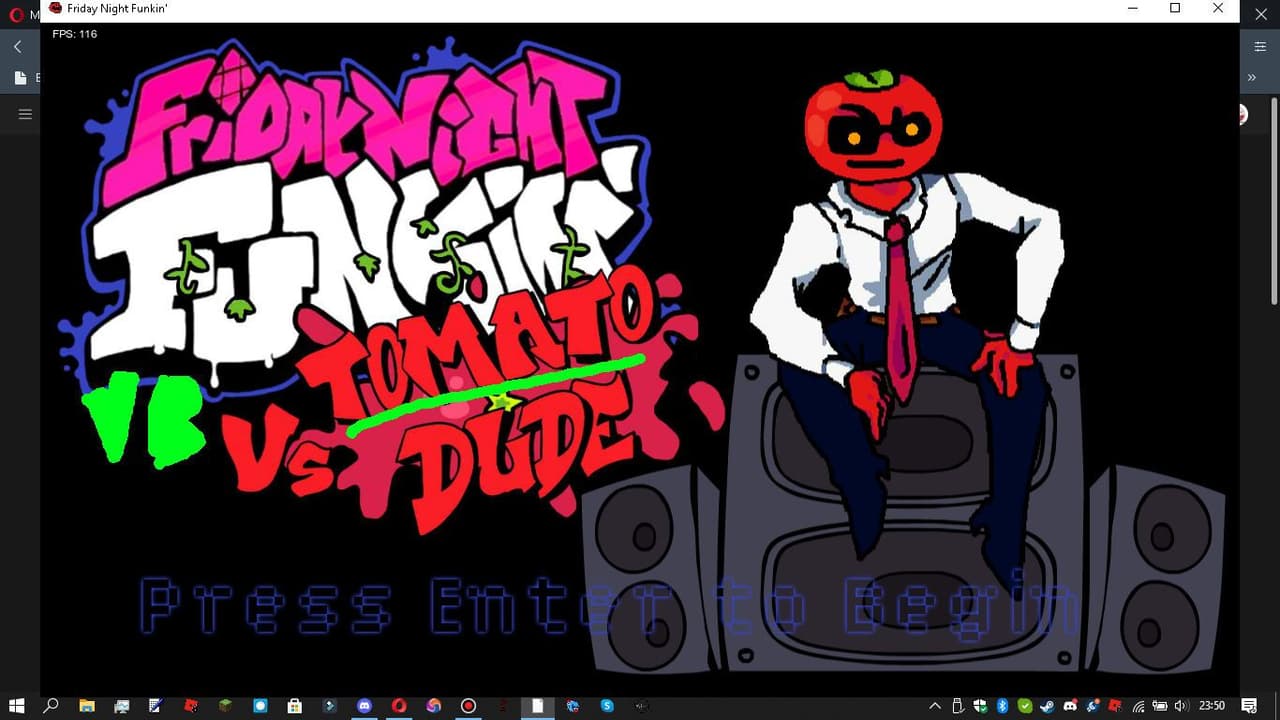Open the Wi-Fi network tray icon
The width and height of the screenshot is (1280, 720).
(1138, 706)
